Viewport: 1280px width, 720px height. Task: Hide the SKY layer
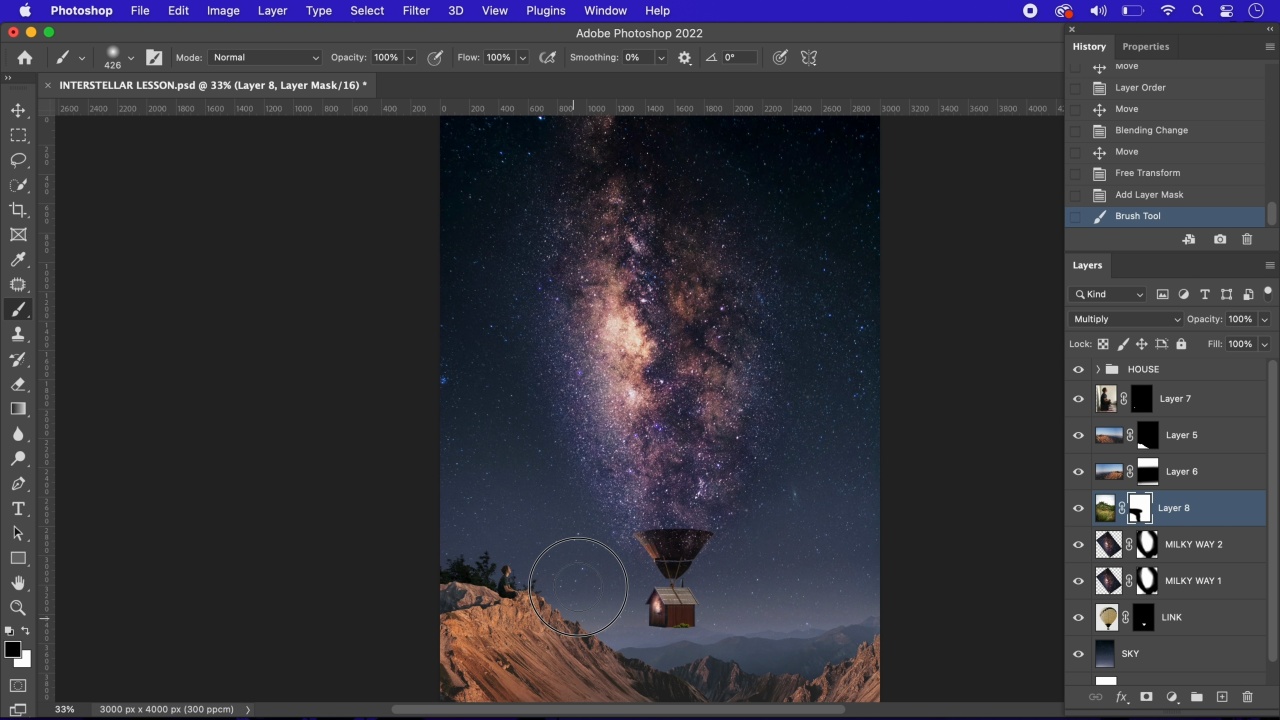coord(1078,654)
